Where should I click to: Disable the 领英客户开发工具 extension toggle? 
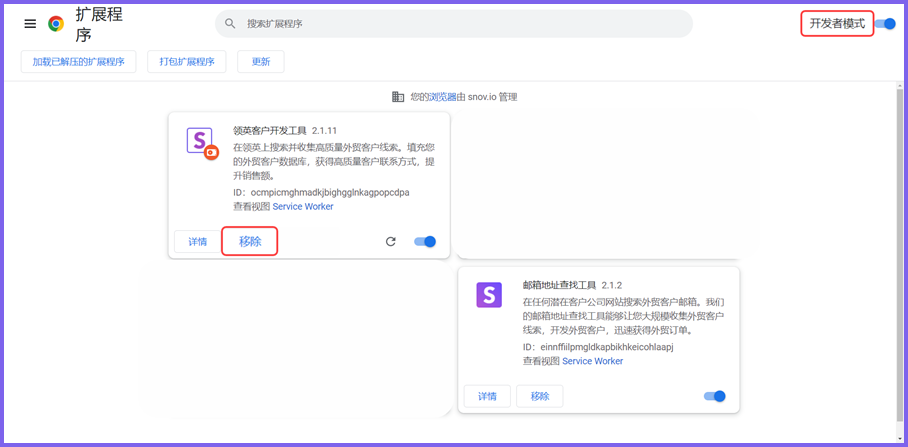425,241
